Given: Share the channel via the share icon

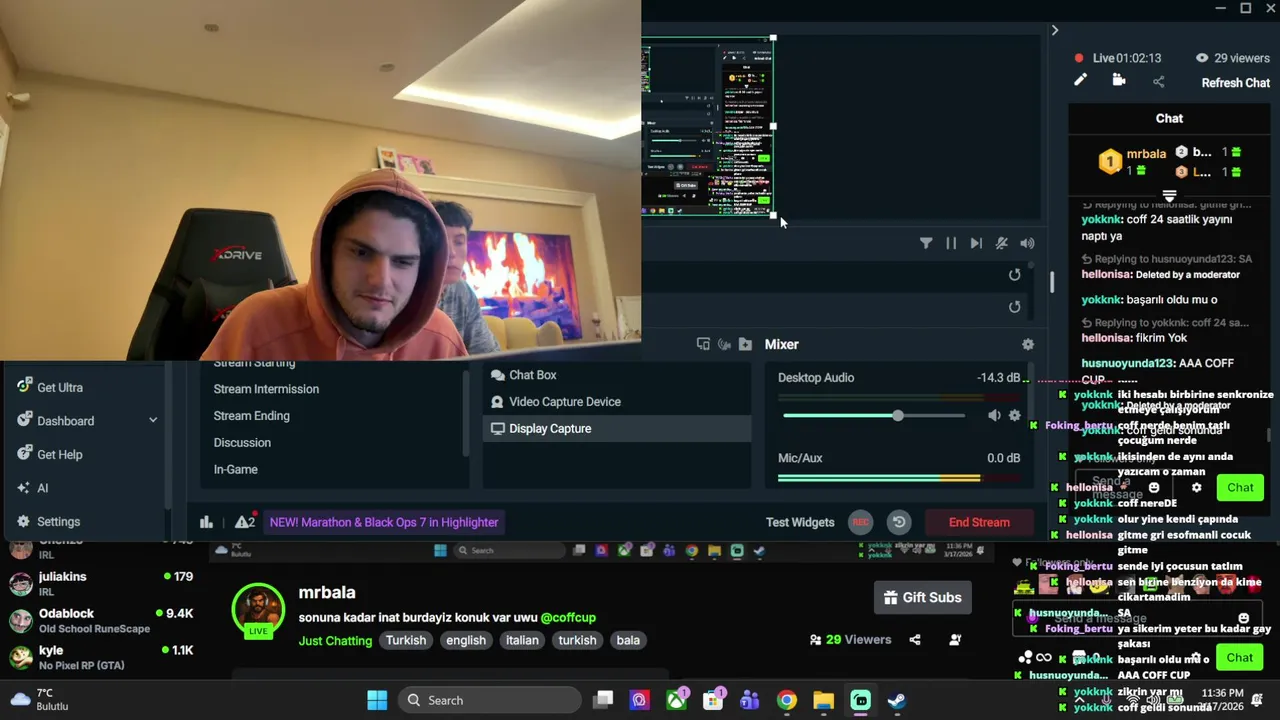Looking at the screenshot, I should coord(915,640).
